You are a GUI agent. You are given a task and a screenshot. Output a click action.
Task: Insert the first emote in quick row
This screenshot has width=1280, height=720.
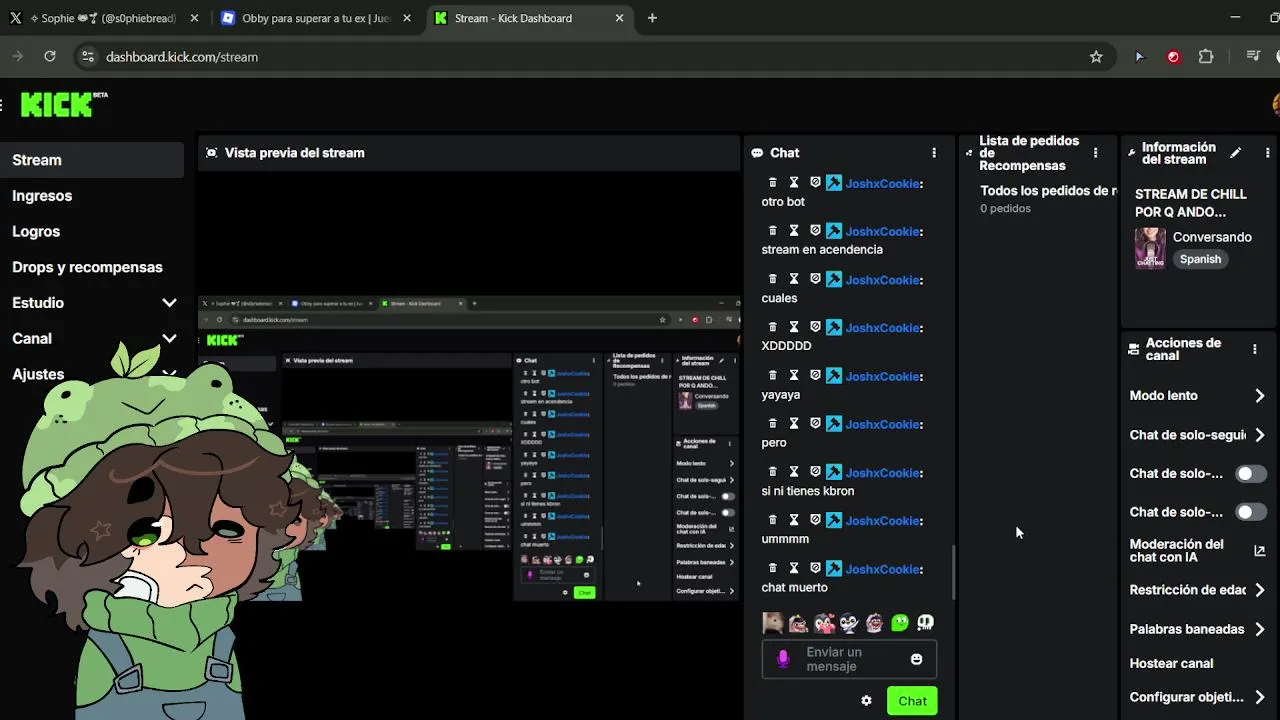[773, 622]
